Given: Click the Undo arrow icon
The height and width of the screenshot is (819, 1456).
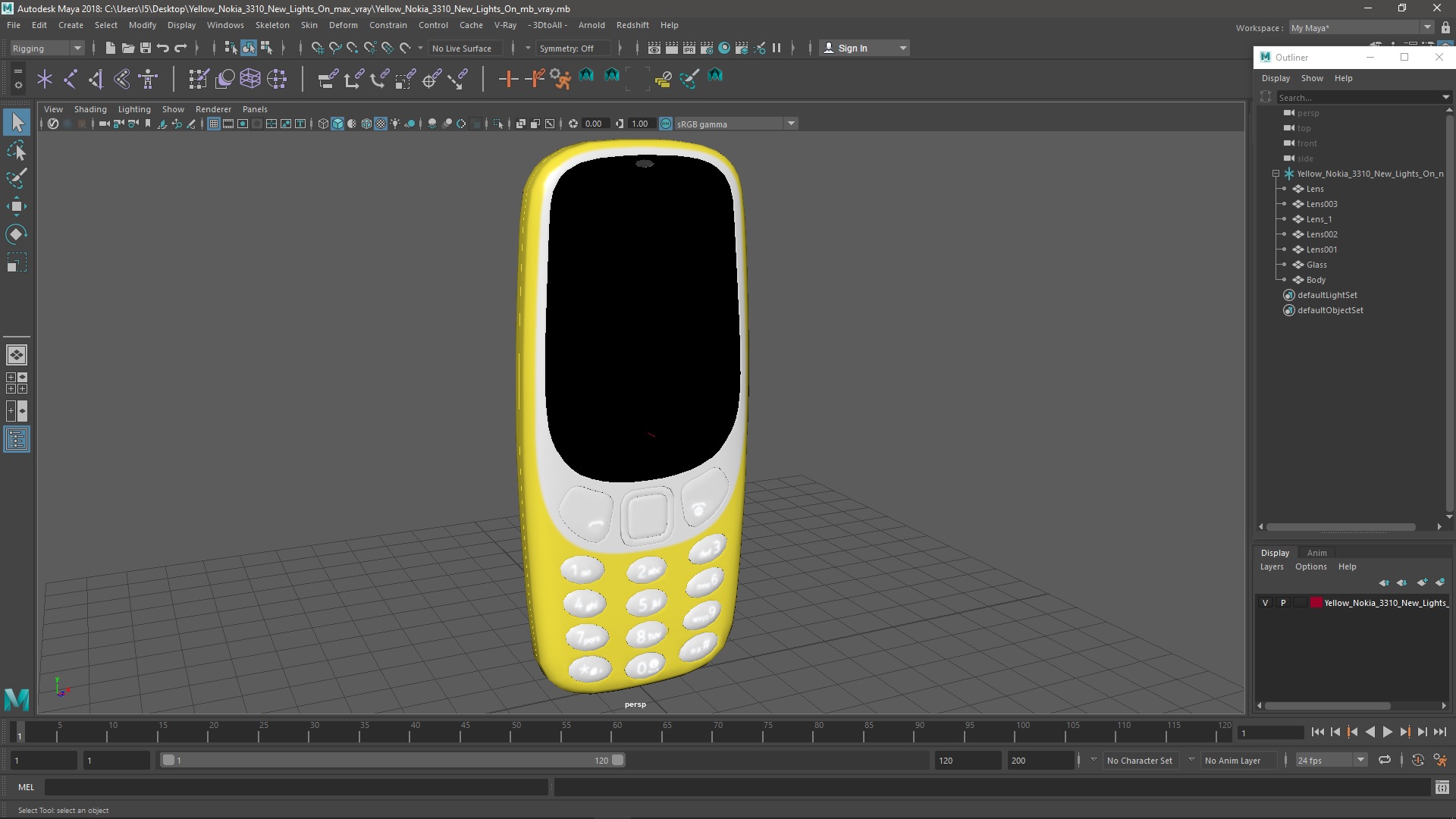Looking at the screenshot, I should (x=163, y=48).
